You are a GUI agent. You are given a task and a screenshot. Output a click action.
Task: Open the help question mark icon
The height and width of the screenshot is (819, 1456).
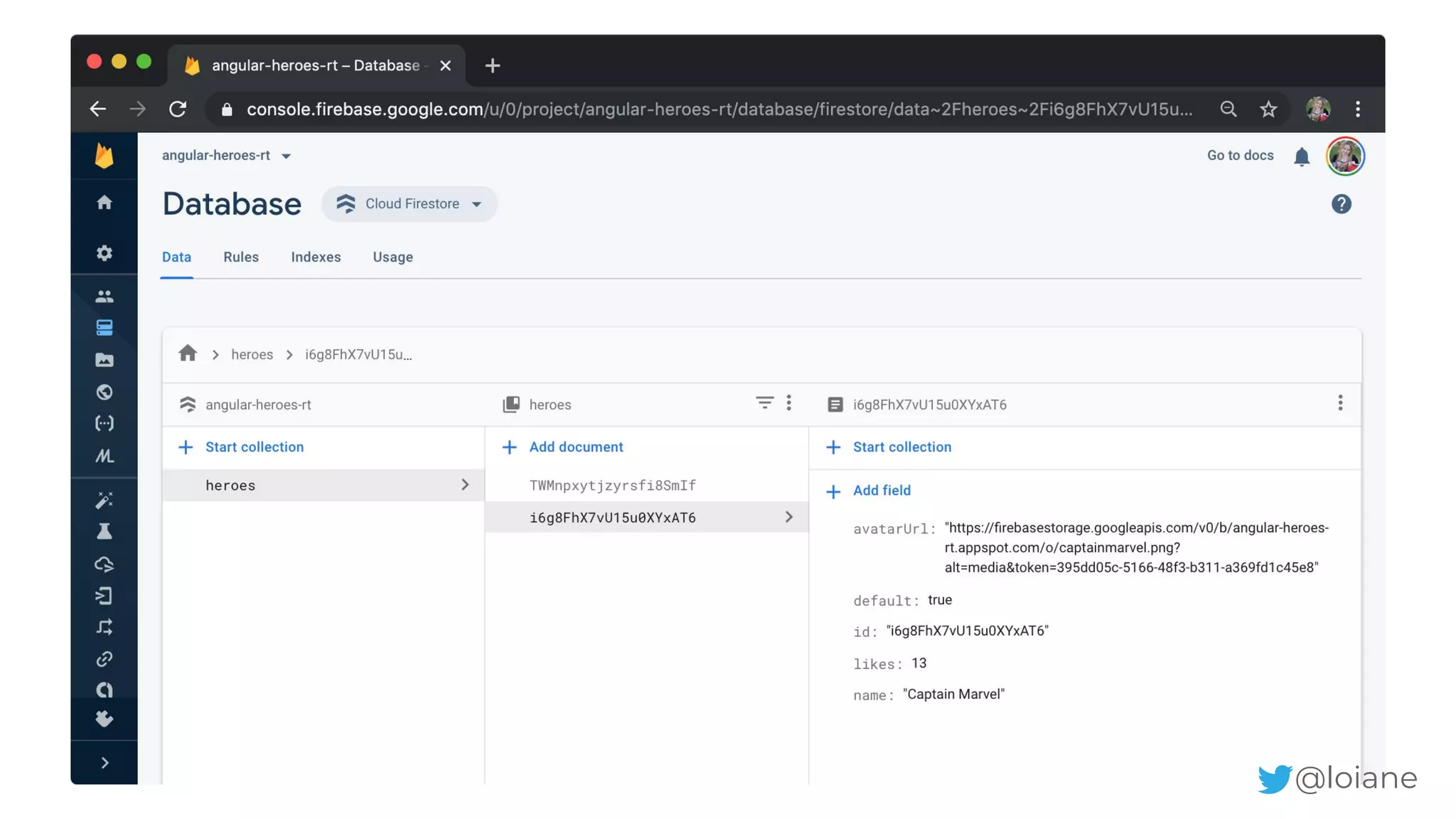point(1341,205)
